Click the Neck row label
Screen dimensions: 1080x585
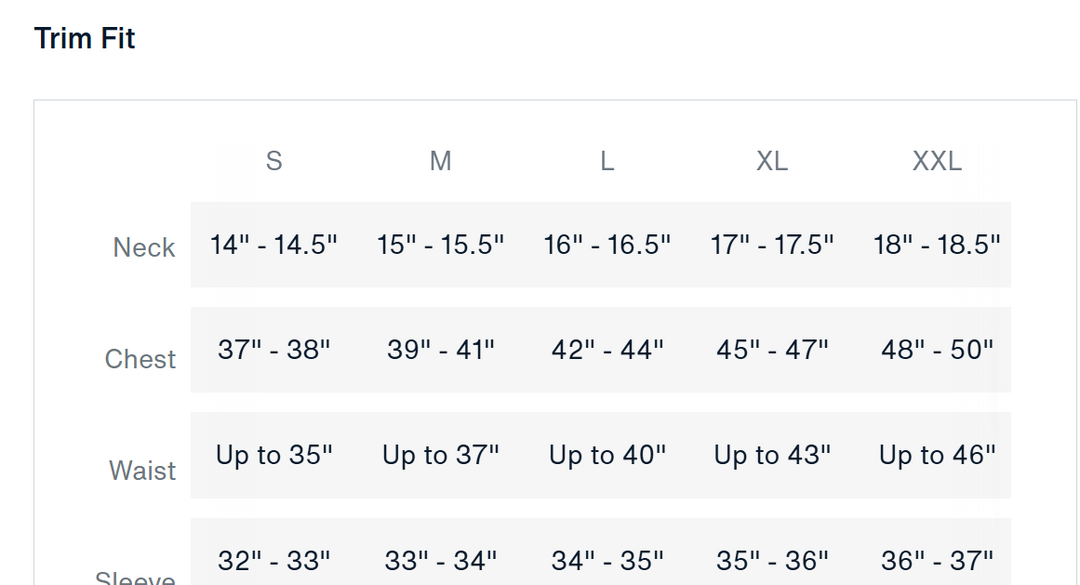click(144, 248)
